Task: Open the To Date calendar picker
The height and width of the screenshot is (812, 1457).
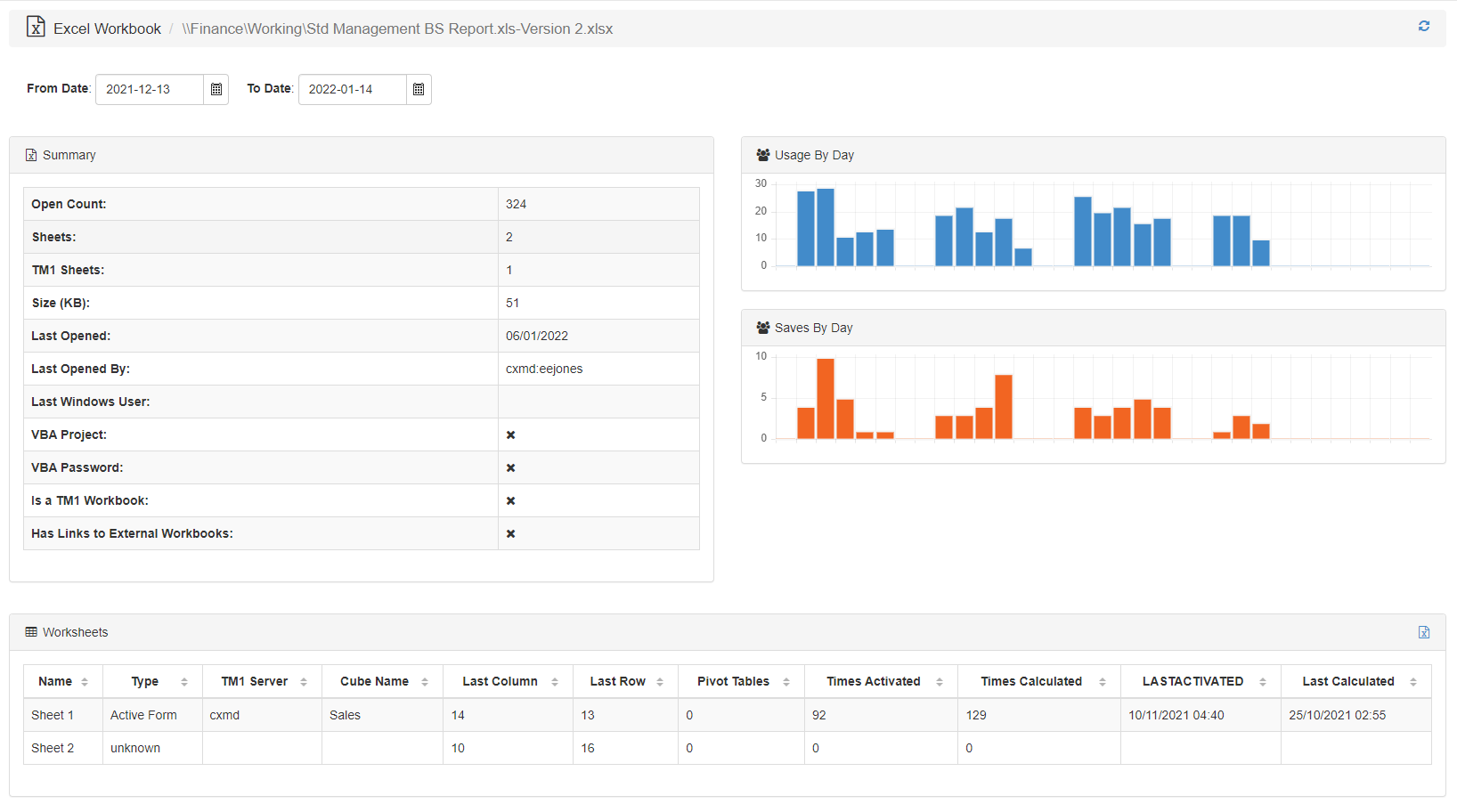Action: tap(419, 89)
